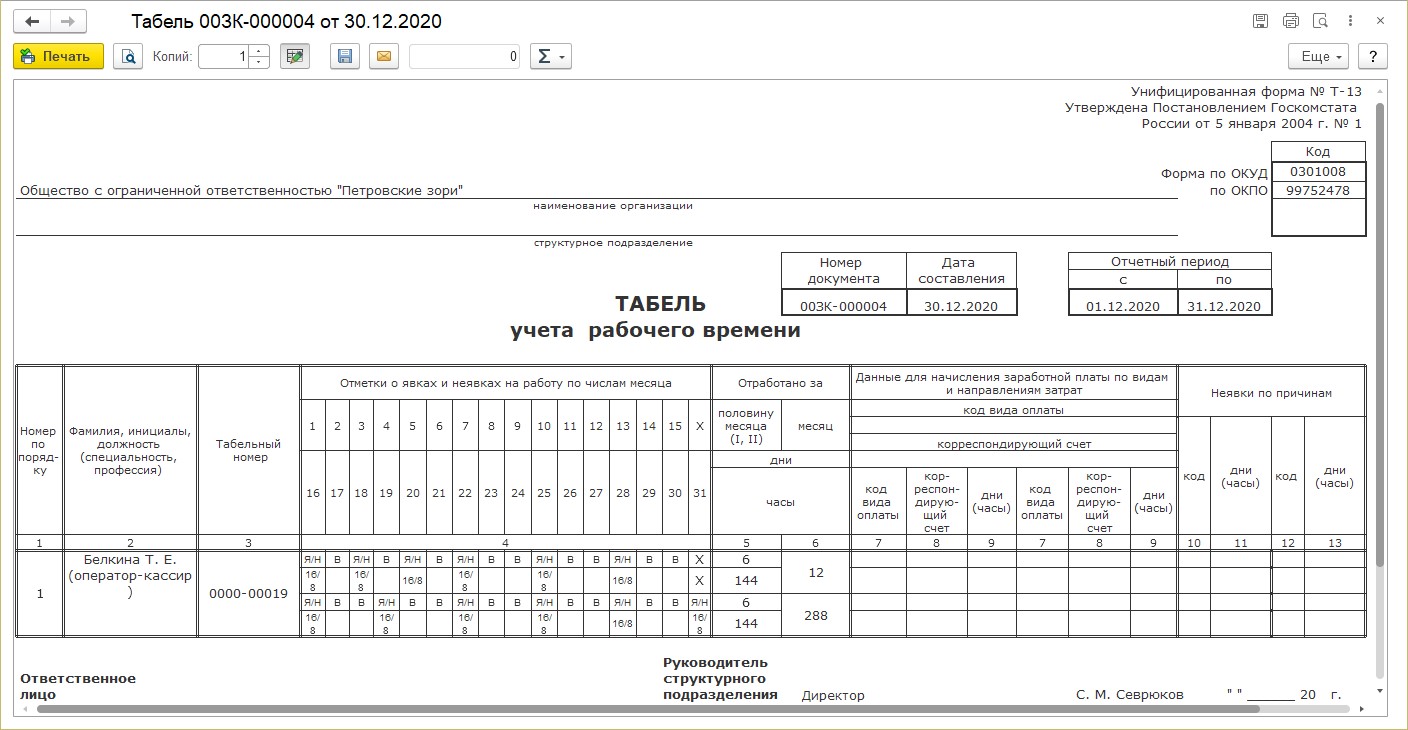The height and width of the screenshot is (730, 1408).
Task: Go forward with the right arrow button
Action: pyautogui.click(x=68, y=21)
